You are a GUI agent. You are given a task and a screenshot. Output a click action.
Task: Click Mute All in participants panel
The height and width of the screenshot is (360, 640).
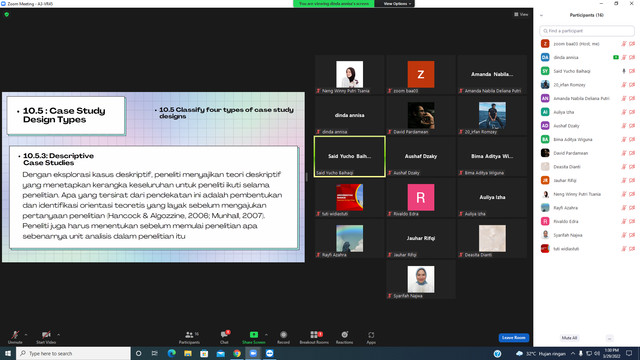(569, 338)
